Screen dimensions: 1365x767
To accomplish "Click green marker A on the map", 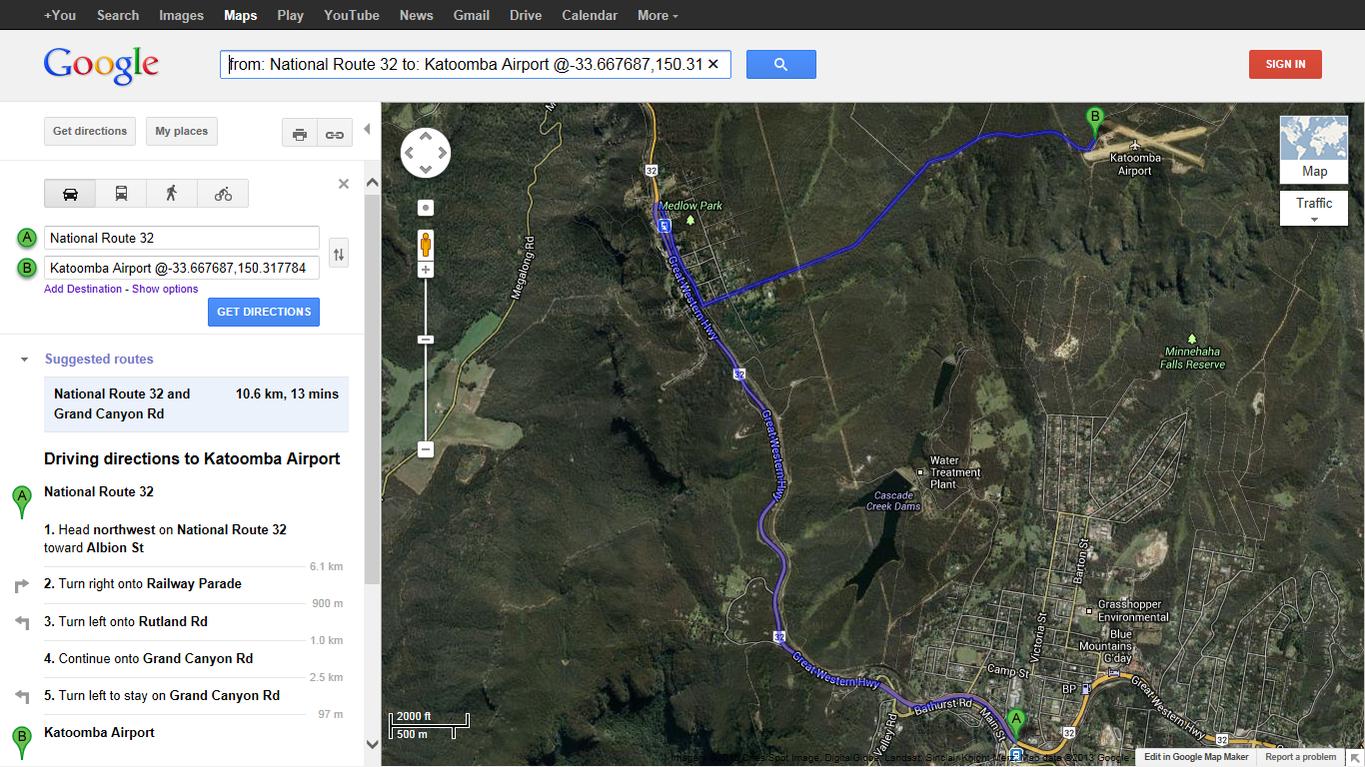I will [1016, 724].
